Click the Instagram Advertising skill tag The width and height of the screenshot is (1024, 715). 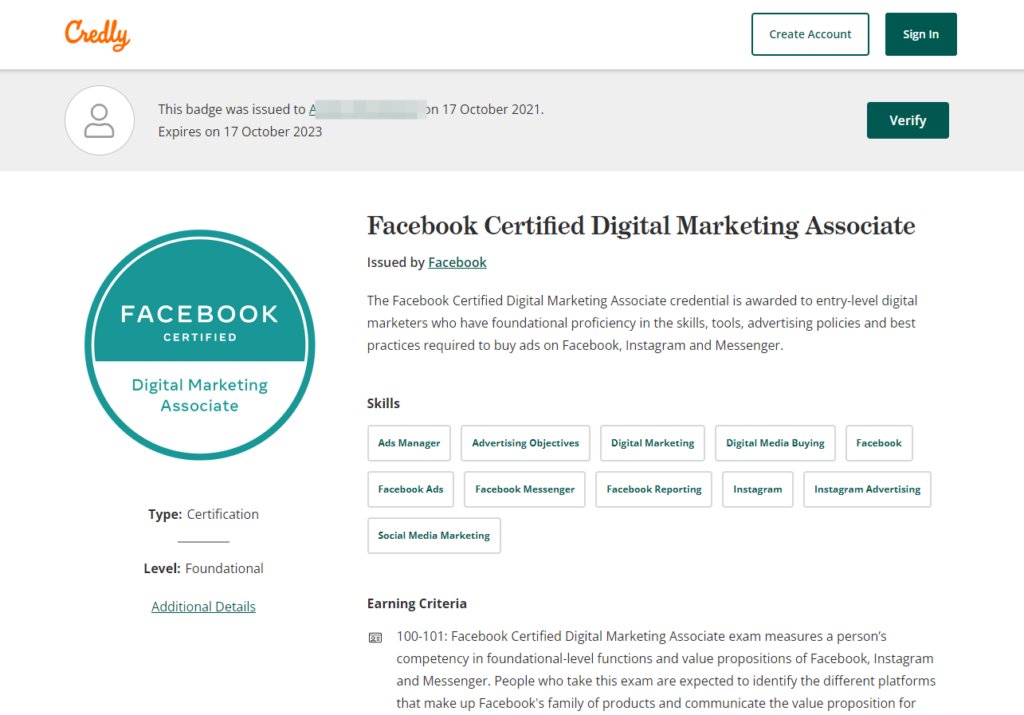pos(867,489)
